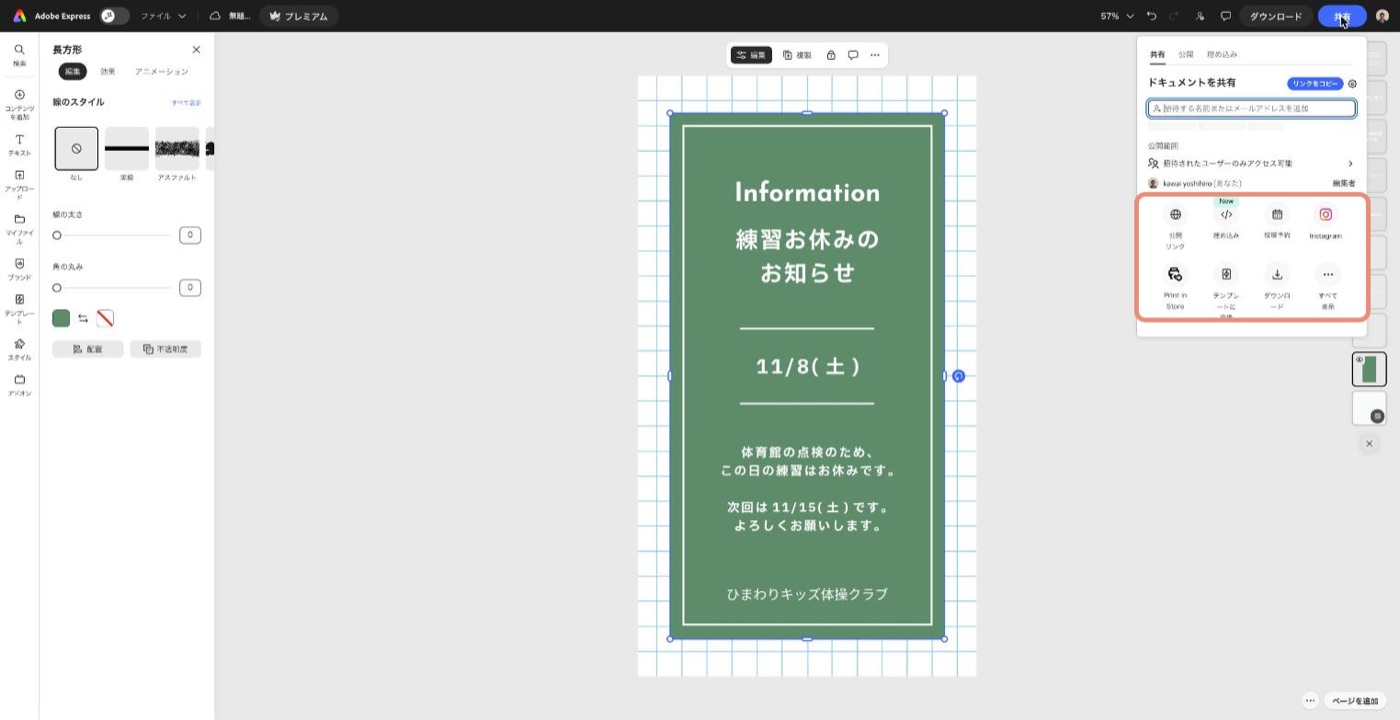
Task: Open more options in floating toolbar
Action: (x=875, y=55)
